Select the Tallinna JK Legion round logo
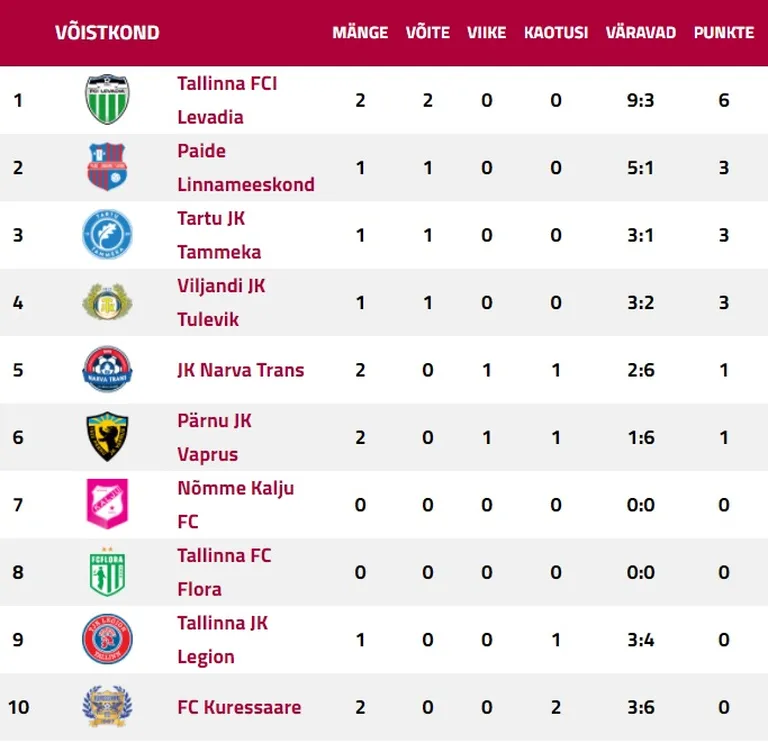The height and width of the screenshot is (743, 768). coord(107,639)
